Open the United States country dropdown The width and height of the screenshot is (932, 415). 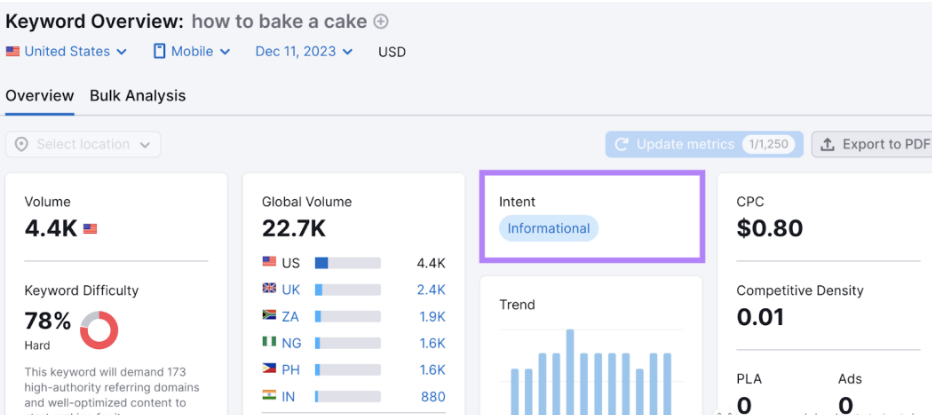click(x=67, y=51)
